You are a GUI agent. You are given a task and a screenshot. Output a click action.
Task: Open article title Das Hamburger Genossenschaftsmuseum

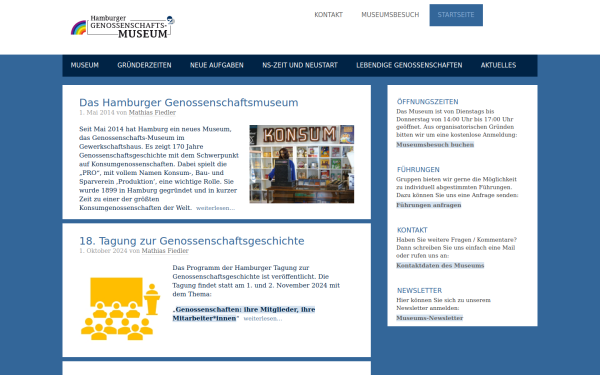pyautogui.click(x=189, y=103)
